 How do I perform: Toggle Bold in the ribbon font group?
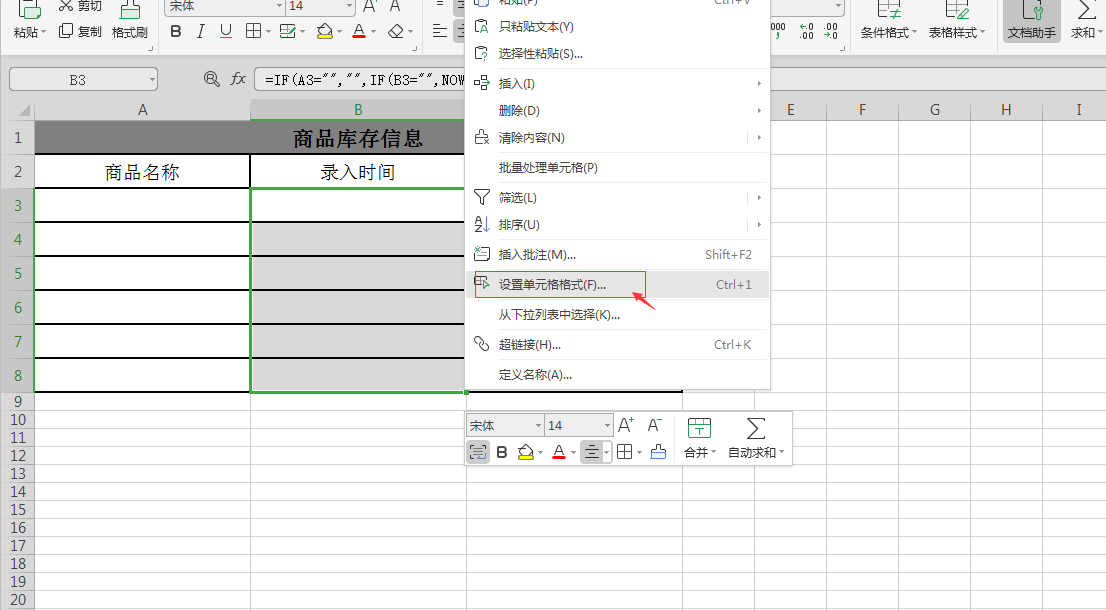176,32
